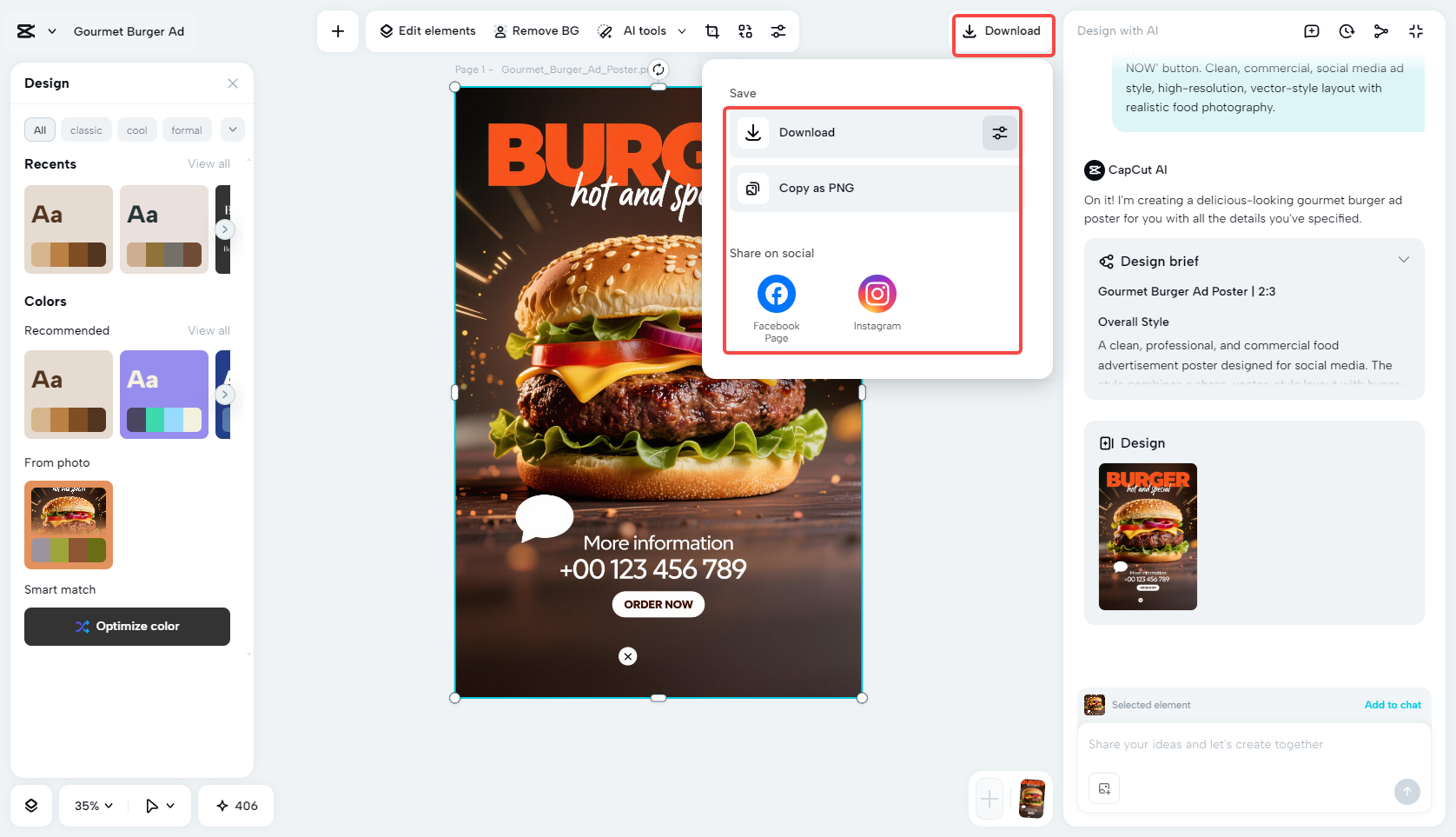Collapse the Design with AI panel
1456x837 pixels.
(x=1416, y=30)
